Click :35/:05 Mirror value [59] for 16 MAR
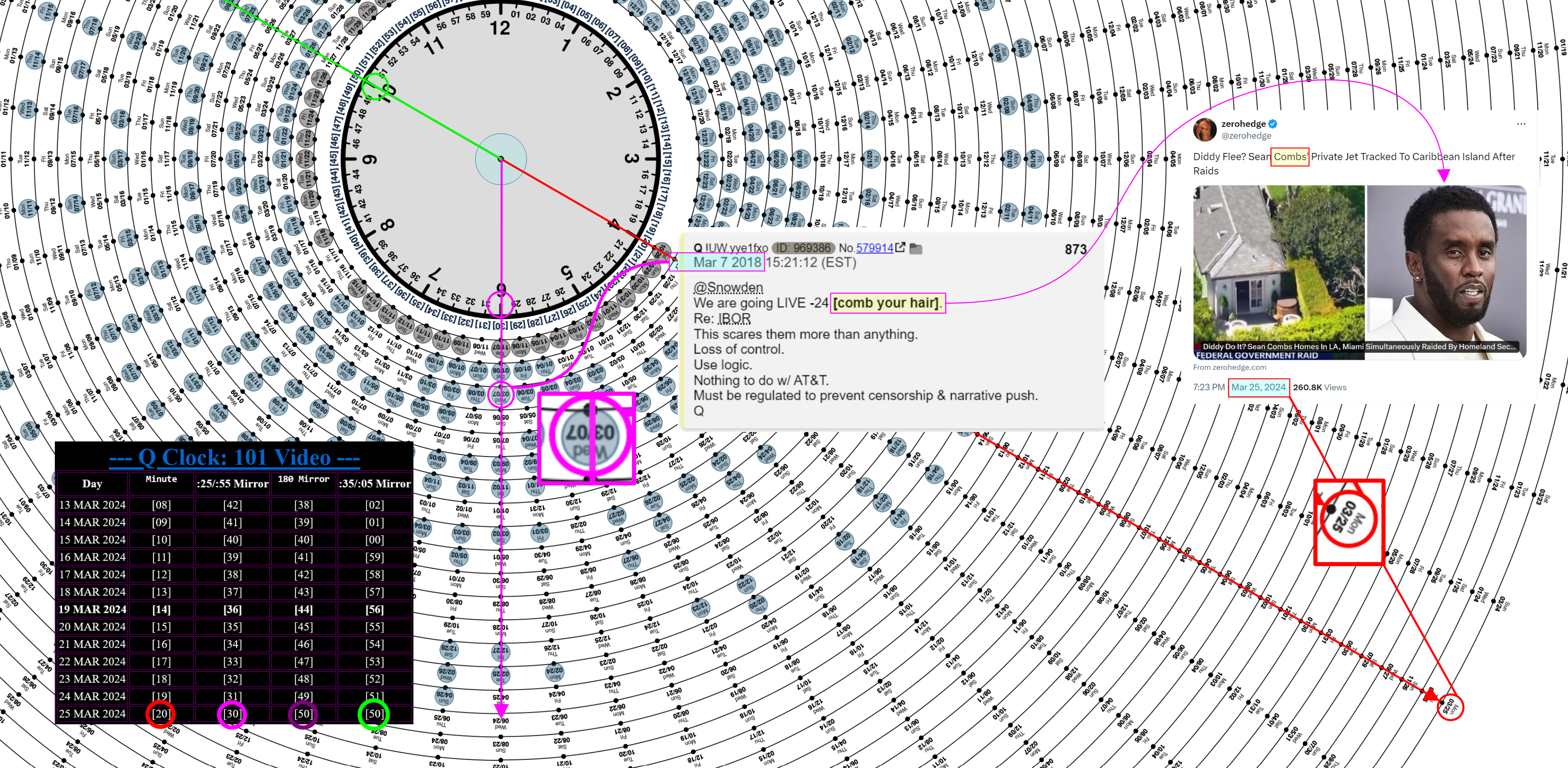Image resolution: width=1568 pixels, height=768 pixels. click(374, 557)
